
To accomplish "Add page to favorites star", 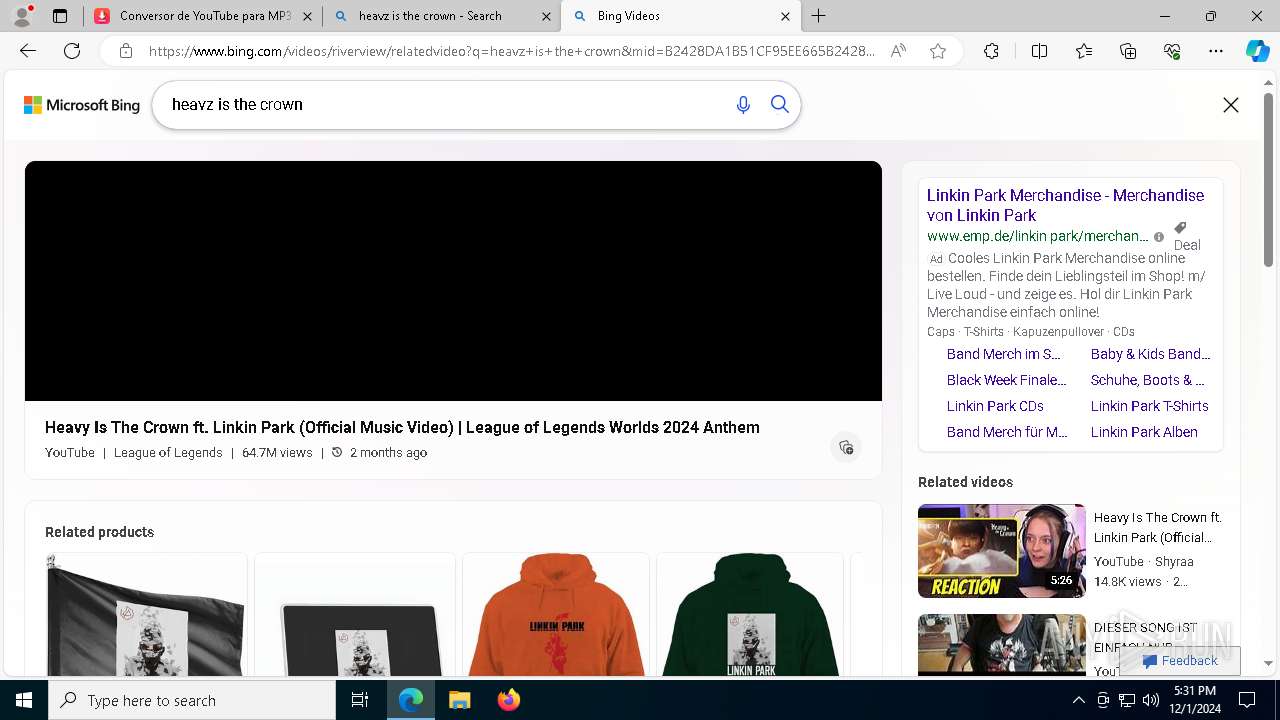I will click(x=938, y=51).
